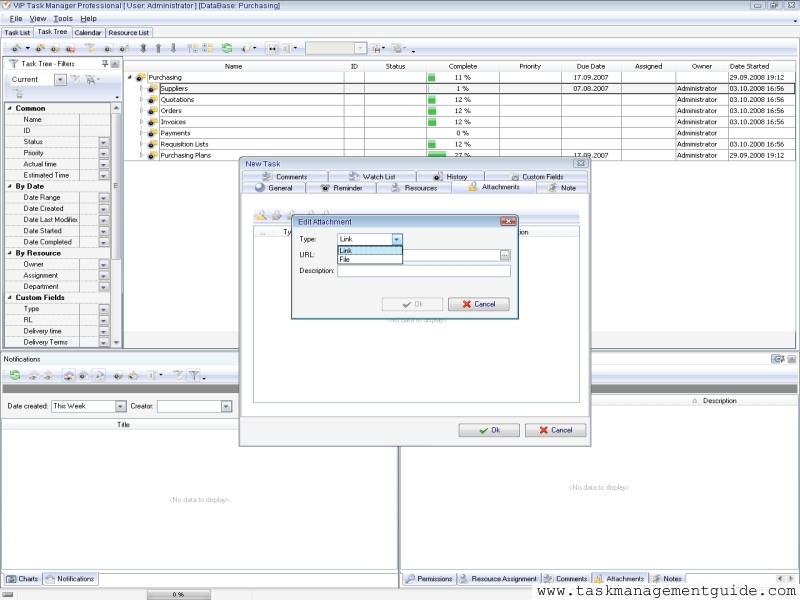Open the Tools menu

tap(63, 18)
